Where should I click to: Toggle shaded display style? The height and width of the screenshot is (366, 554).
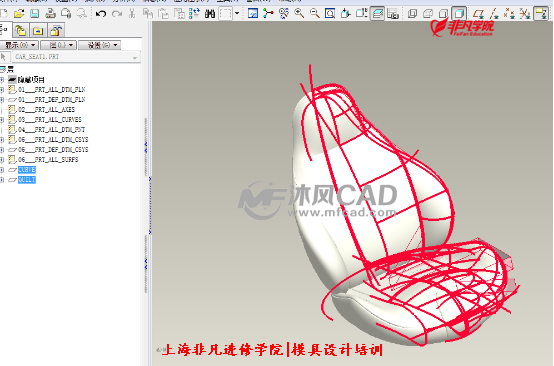pyautogui.click(x=459, y=14)
